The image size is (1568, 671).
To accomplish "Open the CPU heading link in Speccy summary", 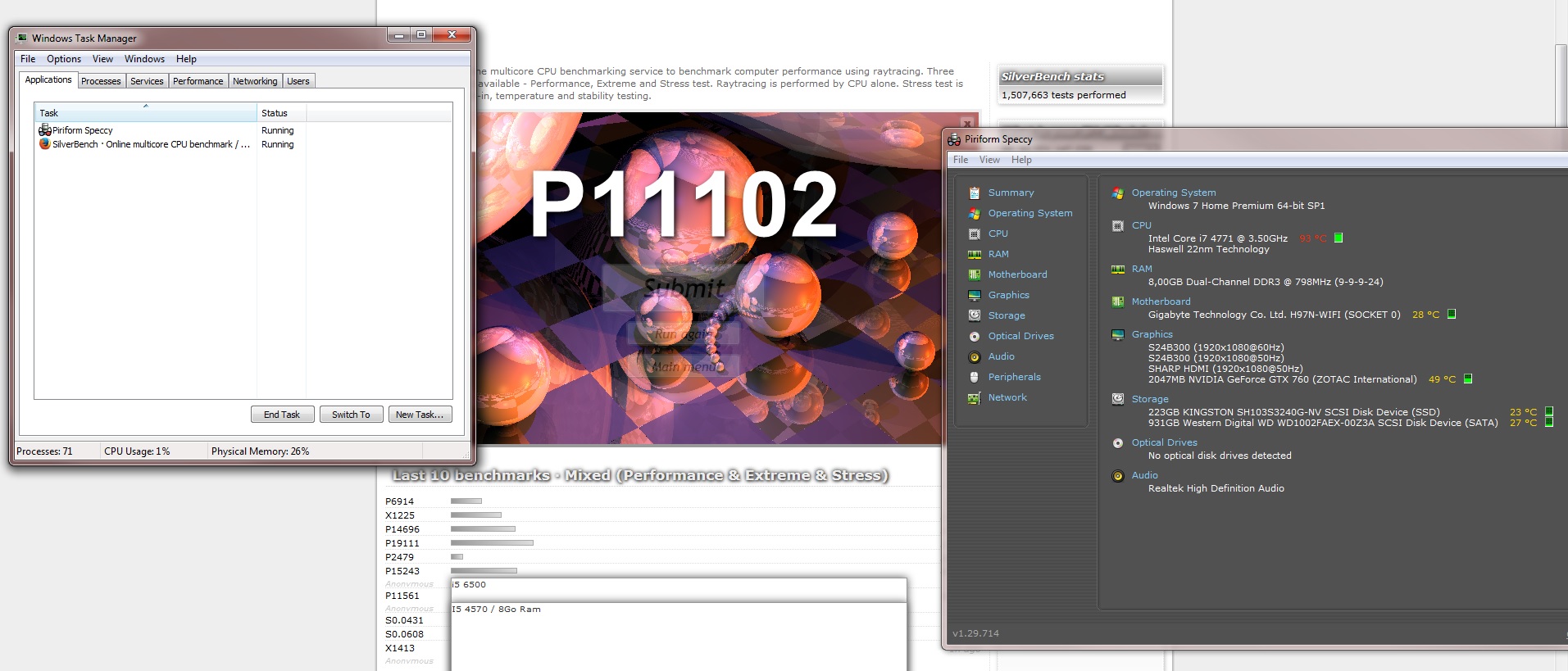I will pyautogui.click(x=1142, y=225).
